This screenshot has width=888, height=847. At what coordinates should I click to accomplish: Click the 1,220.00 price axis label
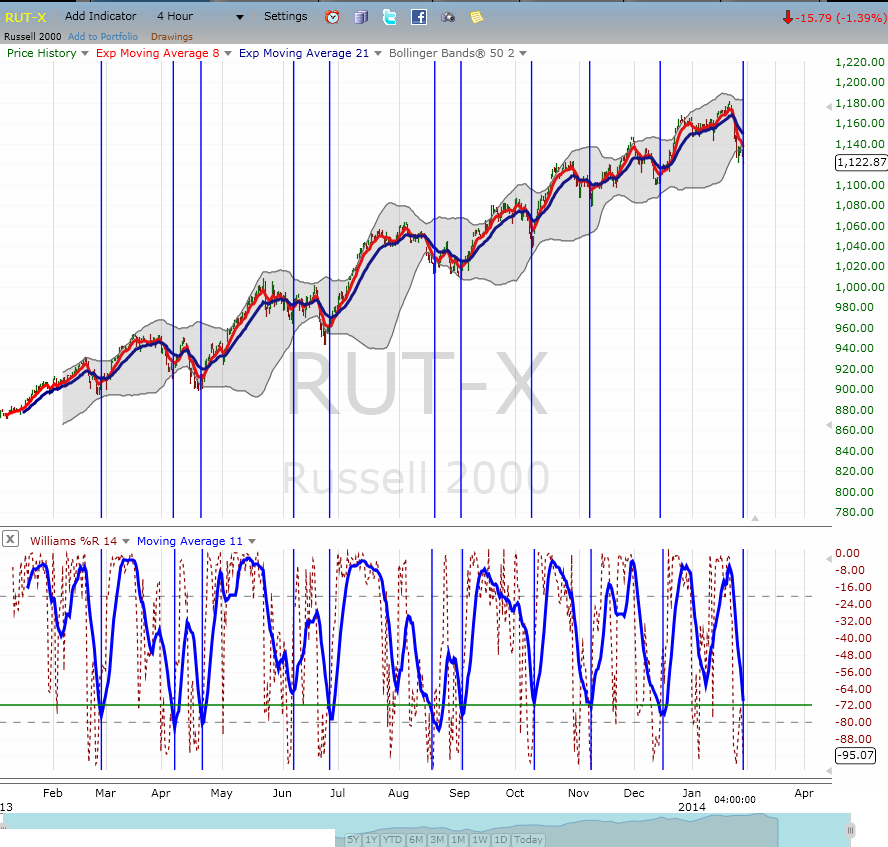(860, 62)
